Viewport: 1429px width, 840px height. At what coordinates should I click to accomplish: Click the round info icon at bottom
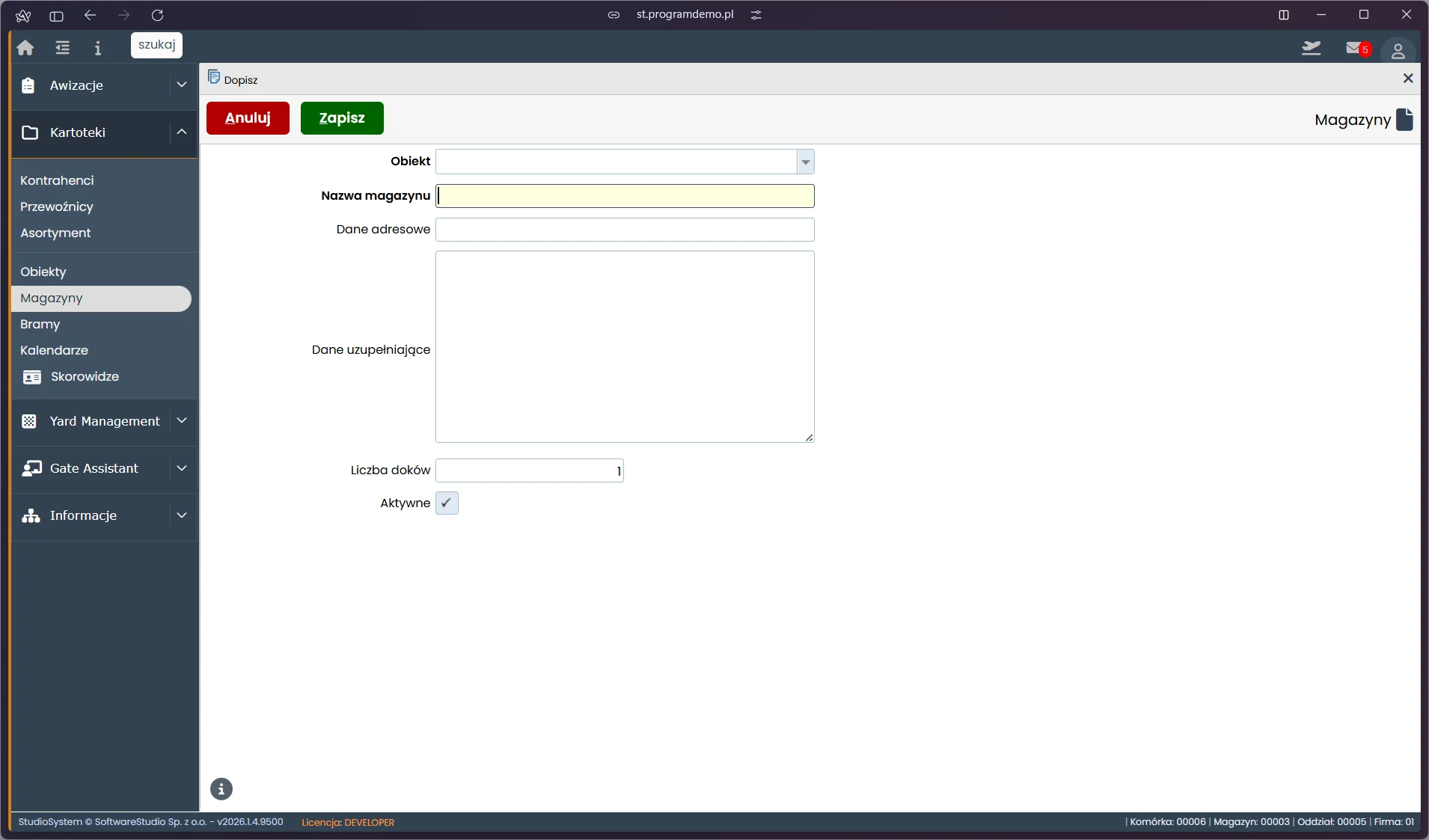coord(221,789)
